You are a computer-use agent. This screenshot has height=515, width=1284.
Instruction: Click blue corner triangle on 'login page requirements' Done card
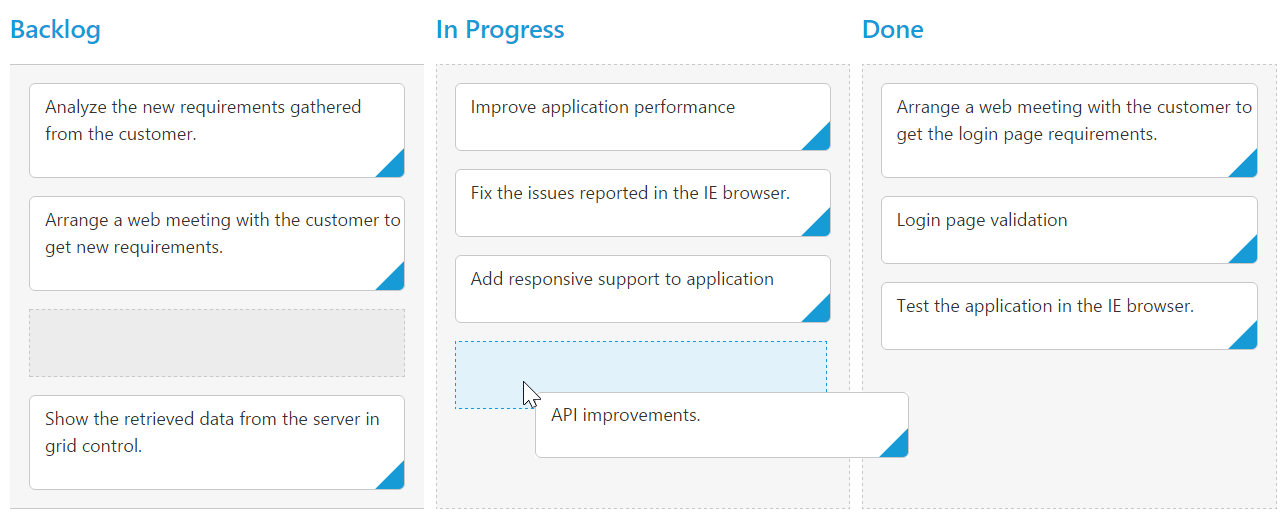[x=1247, y=168]
